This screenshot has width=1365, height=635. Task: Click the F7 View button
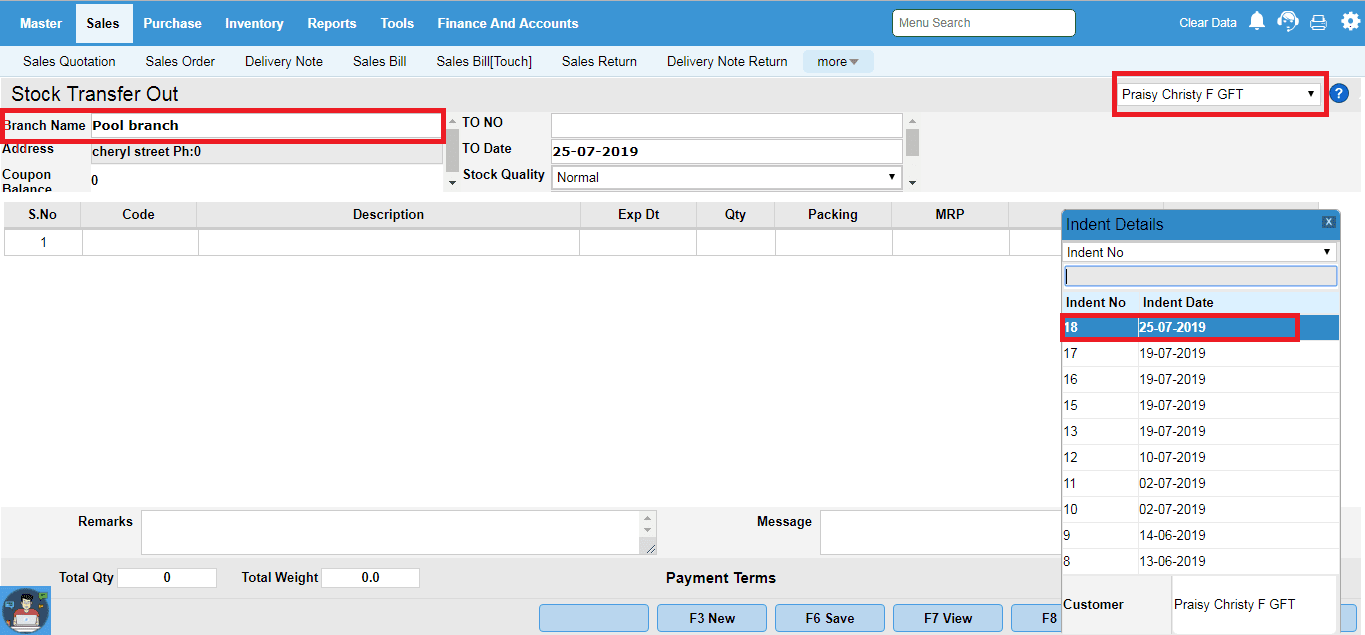pyautogui.click(x=948, y=618)
